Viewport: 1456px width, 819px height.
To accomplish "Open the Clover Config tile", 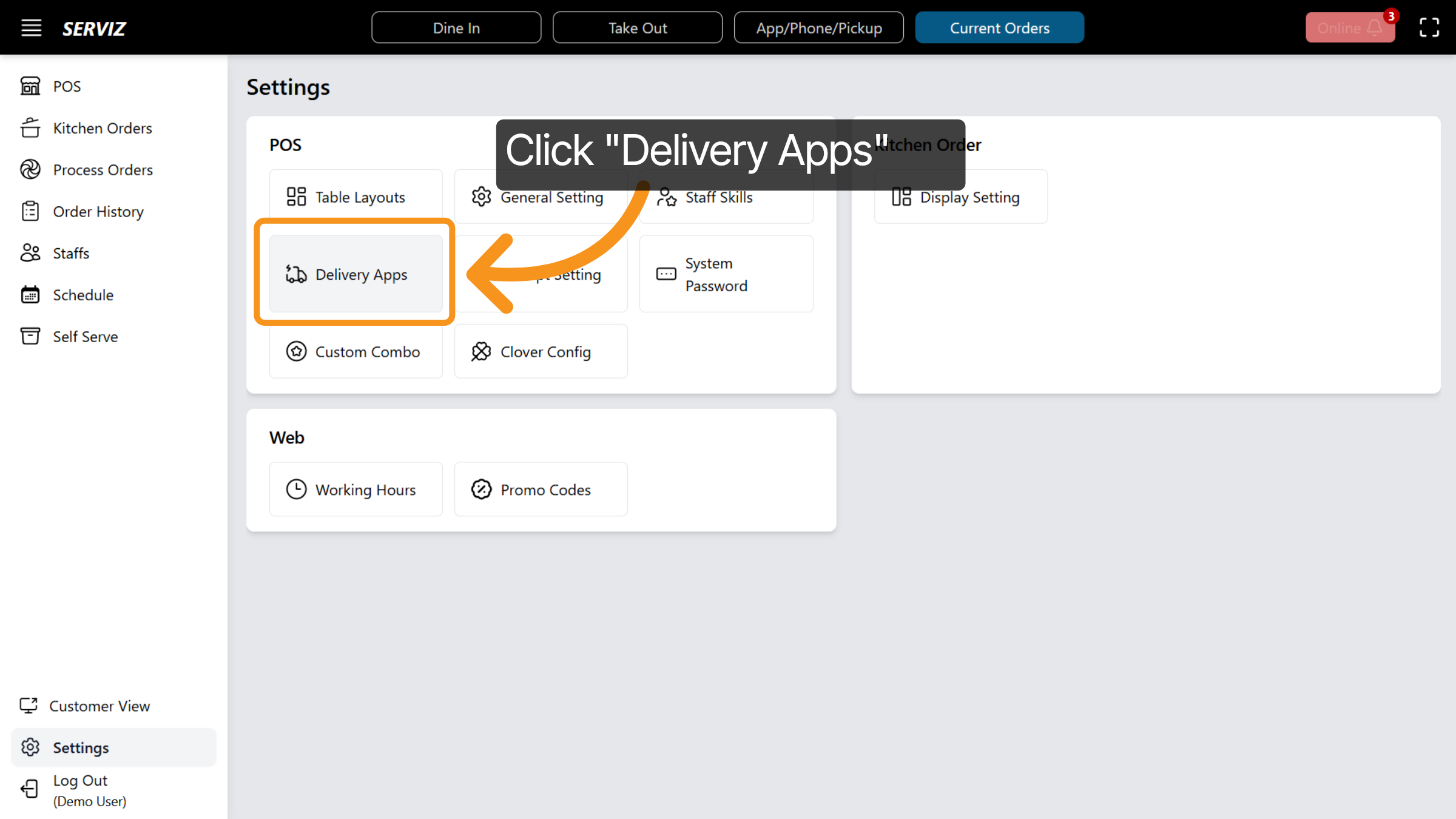I will [540, 351].
